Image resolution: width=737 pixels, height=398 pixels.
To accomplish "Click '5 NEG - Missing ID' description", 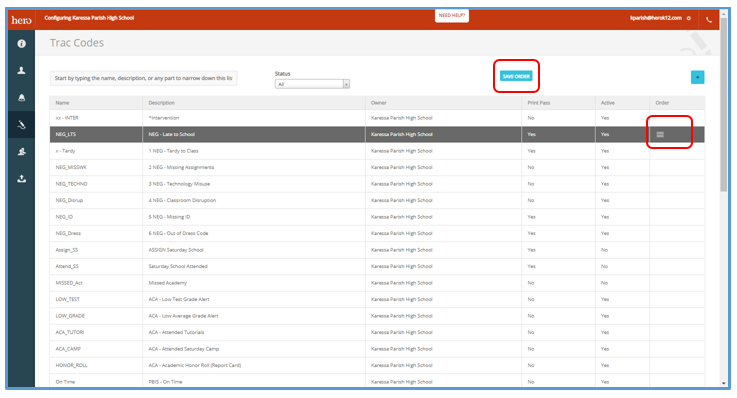I will 169,217.
